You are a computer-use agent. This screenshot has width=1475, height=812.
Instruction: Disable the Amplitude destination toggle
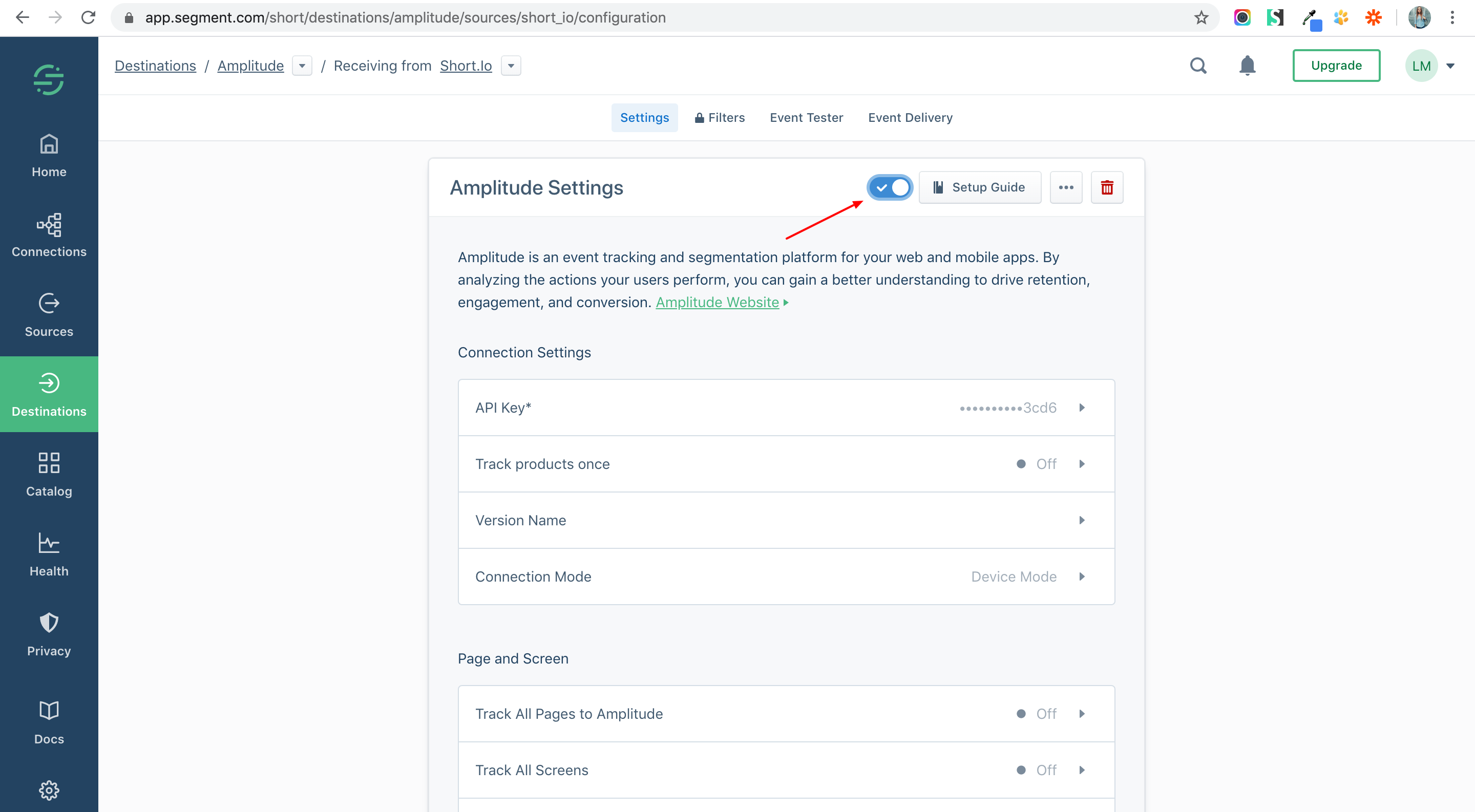pyautogui.click(x=889, y=188)
